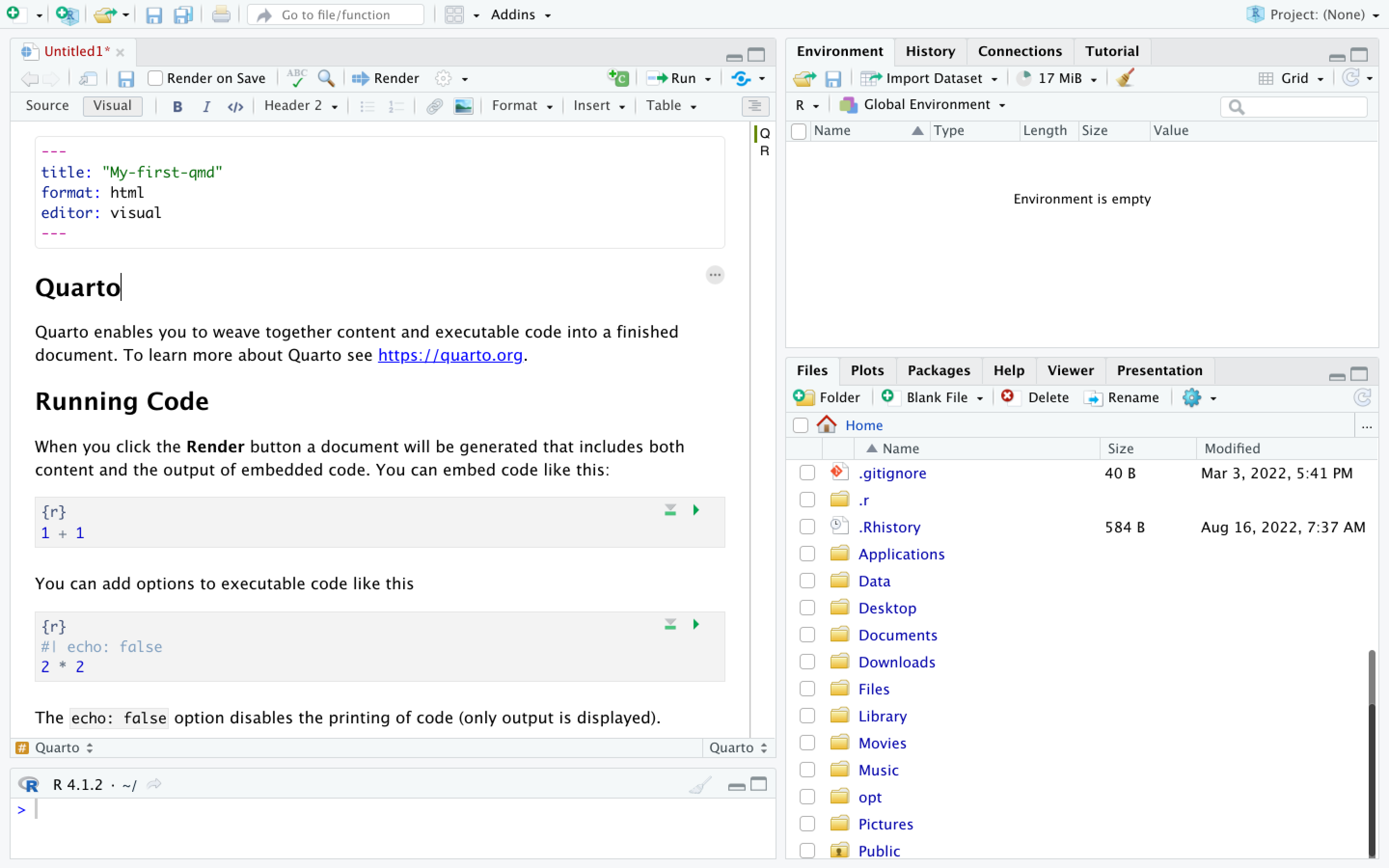Check the .gitignore file checkbox
This screenshot has width=1389, height=868.
coord(807,473)
